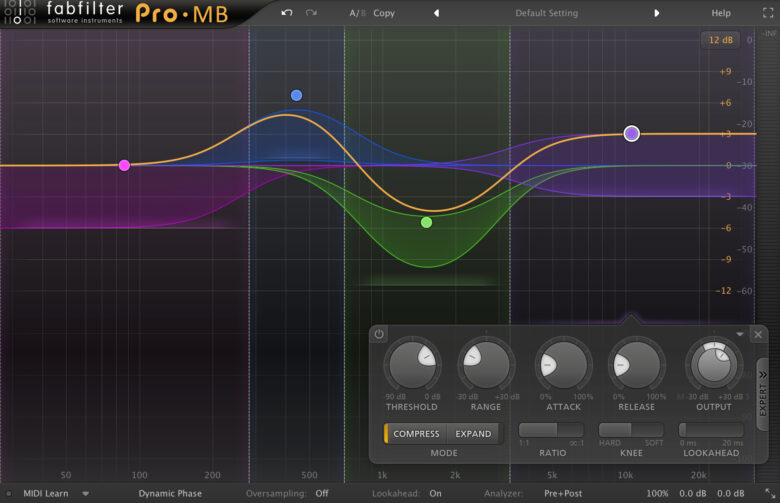This screenshot has width=780, height=503.
Task: Toggle full screen mode icon
Action: pos(768,13)
